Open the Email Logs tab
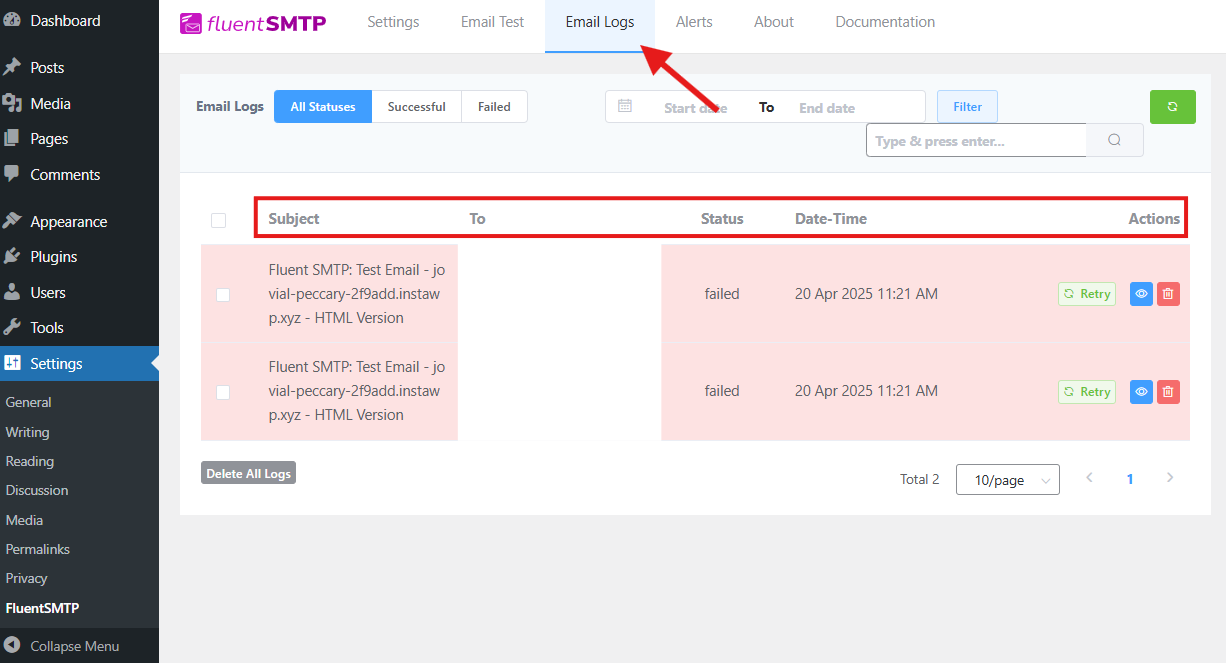This screenshot has height=663, width=1226. point(600,22)
